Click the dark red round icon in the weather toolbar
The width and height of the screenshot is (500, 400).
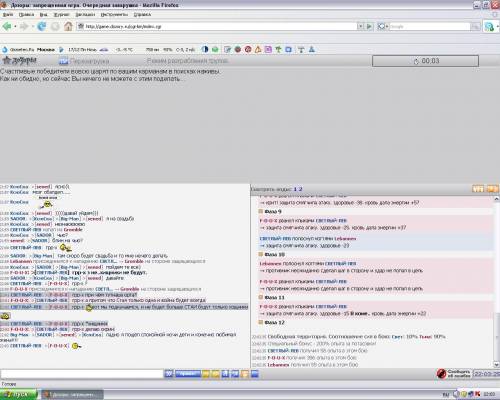click(x=238, y=50)
